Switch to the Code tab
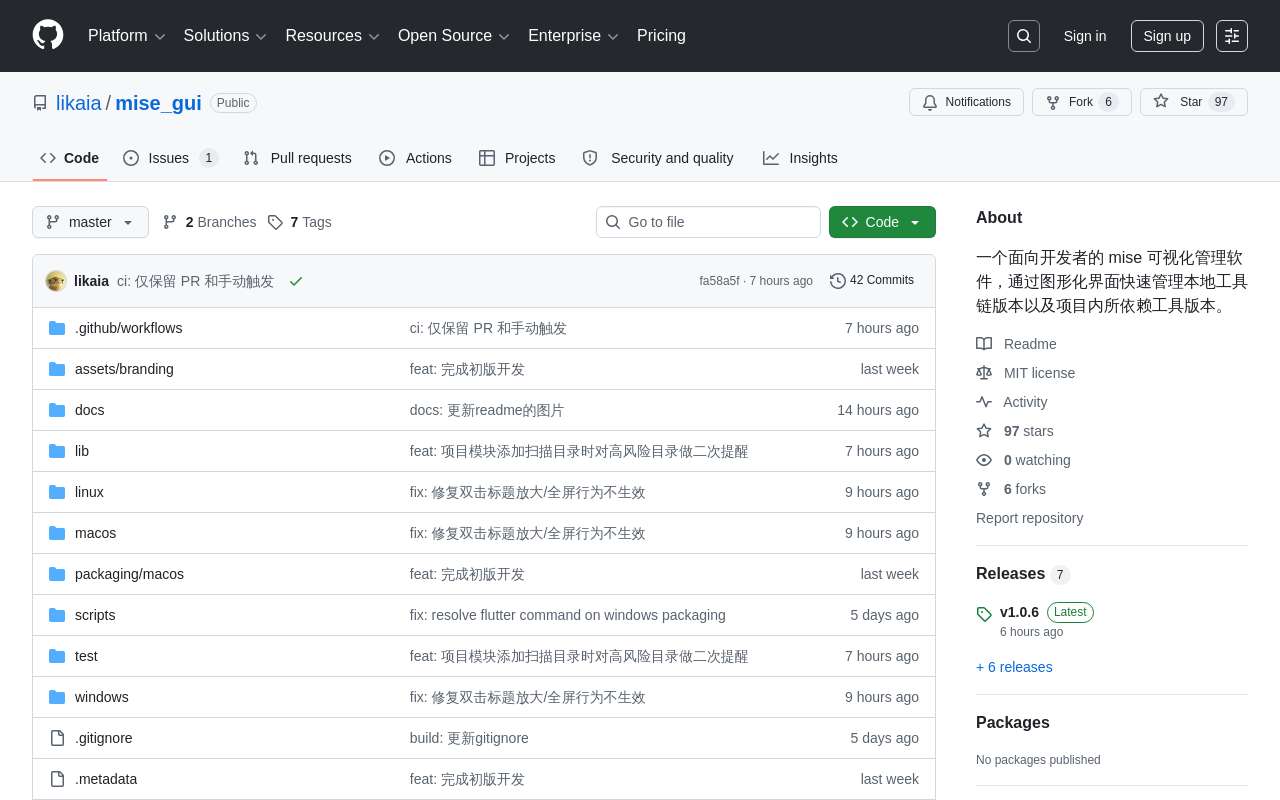Image resolution: width=1280 pixels, height=800 pixels. [x=70, y=158]
